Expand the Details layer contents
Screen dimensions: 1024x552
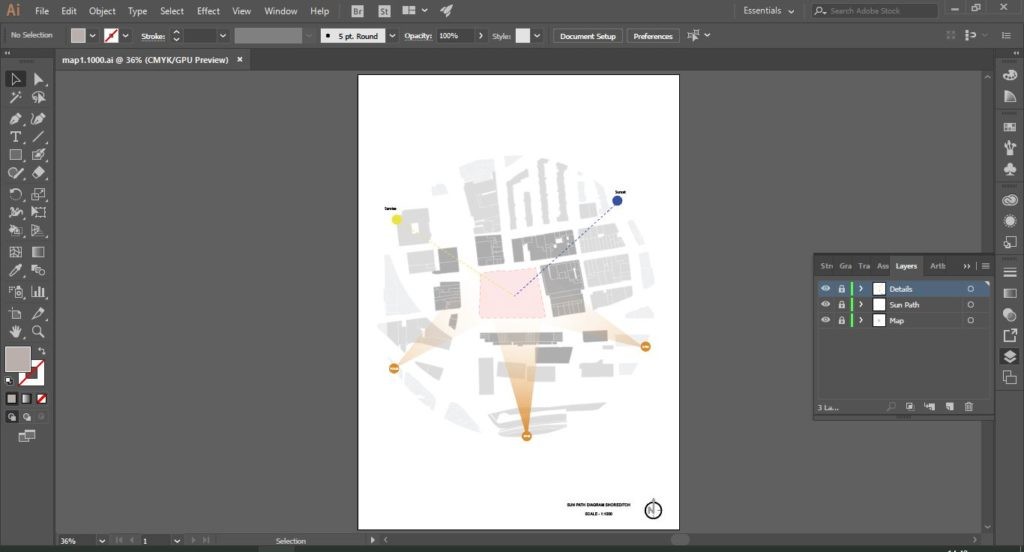861,289
